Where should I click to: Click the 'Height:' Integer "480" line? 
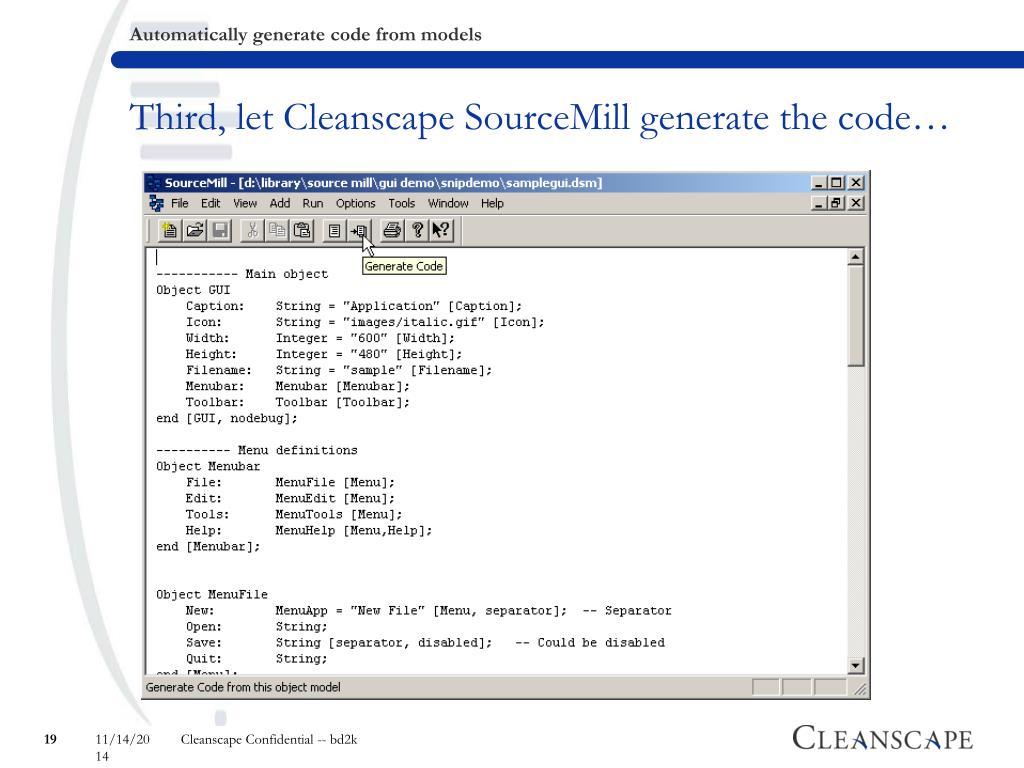click(324, 354)
